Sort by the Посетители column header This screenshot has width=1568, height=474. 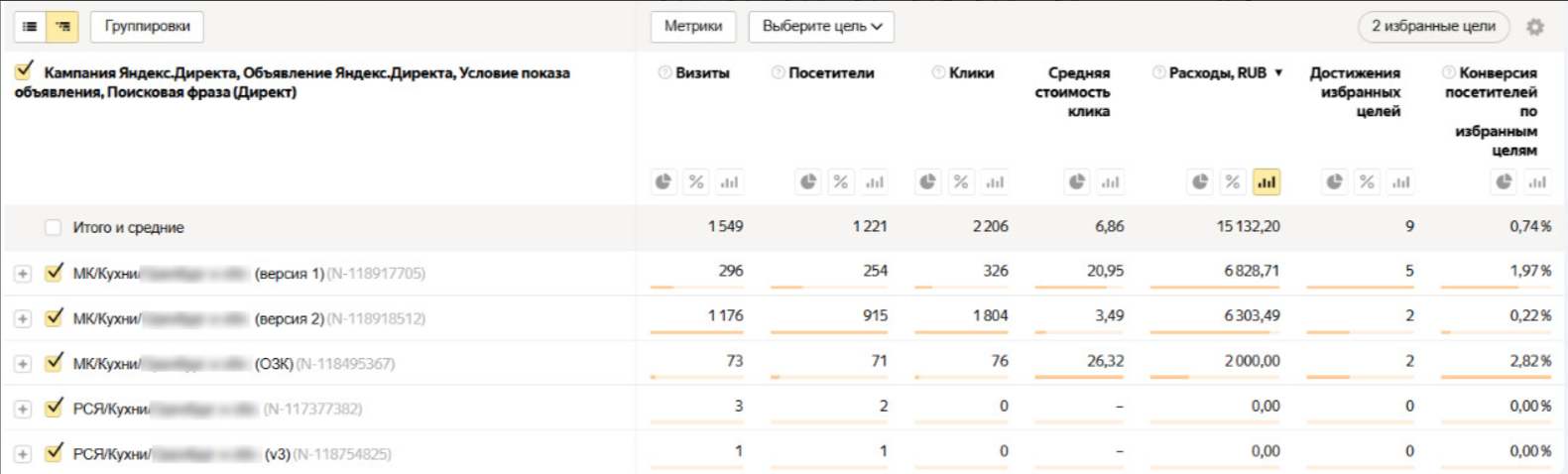coord(831,72)
